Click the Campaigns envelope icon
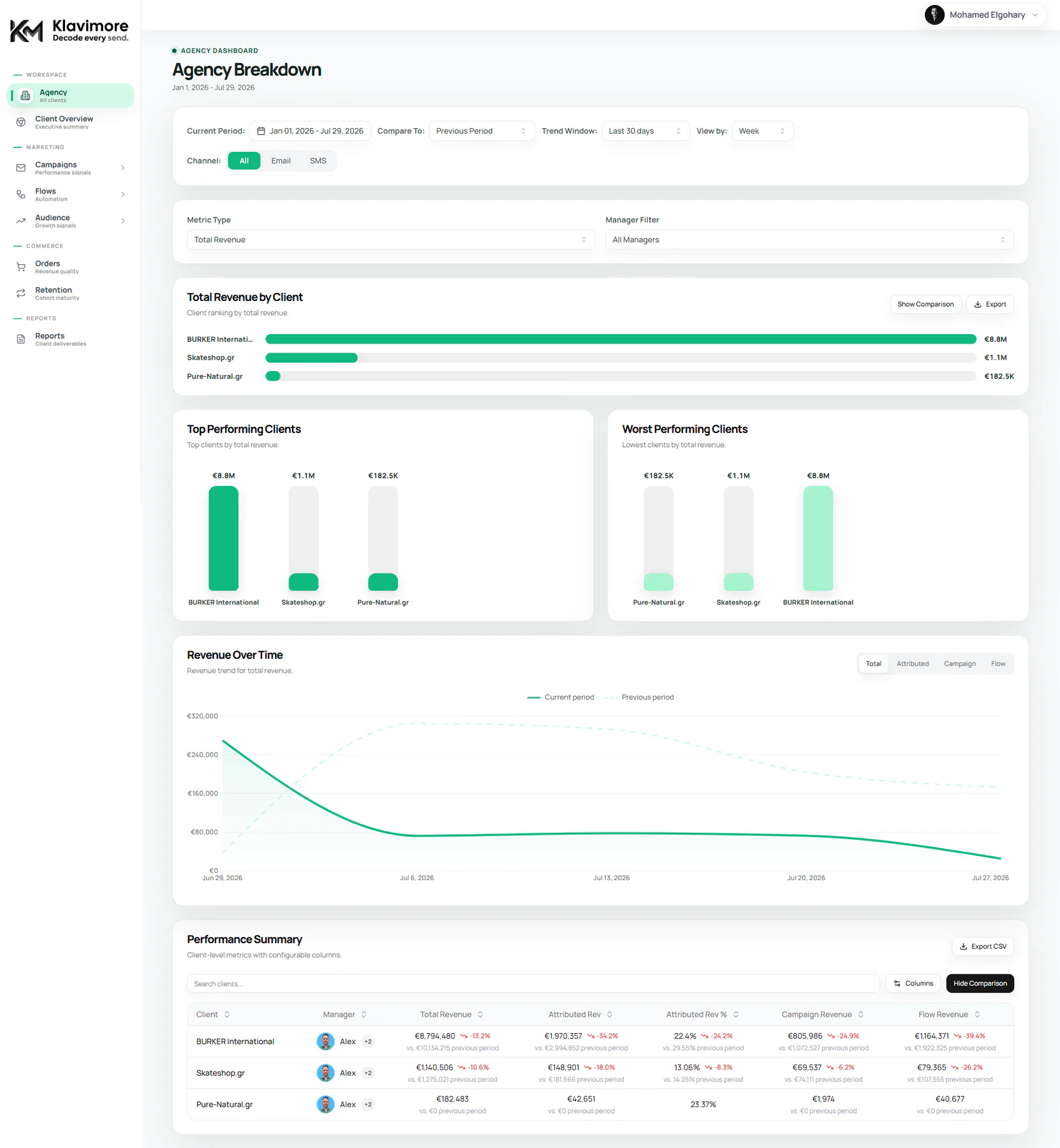This screenshot has width=1060, height=1148. pyautogui.click(x=21, y=168)
